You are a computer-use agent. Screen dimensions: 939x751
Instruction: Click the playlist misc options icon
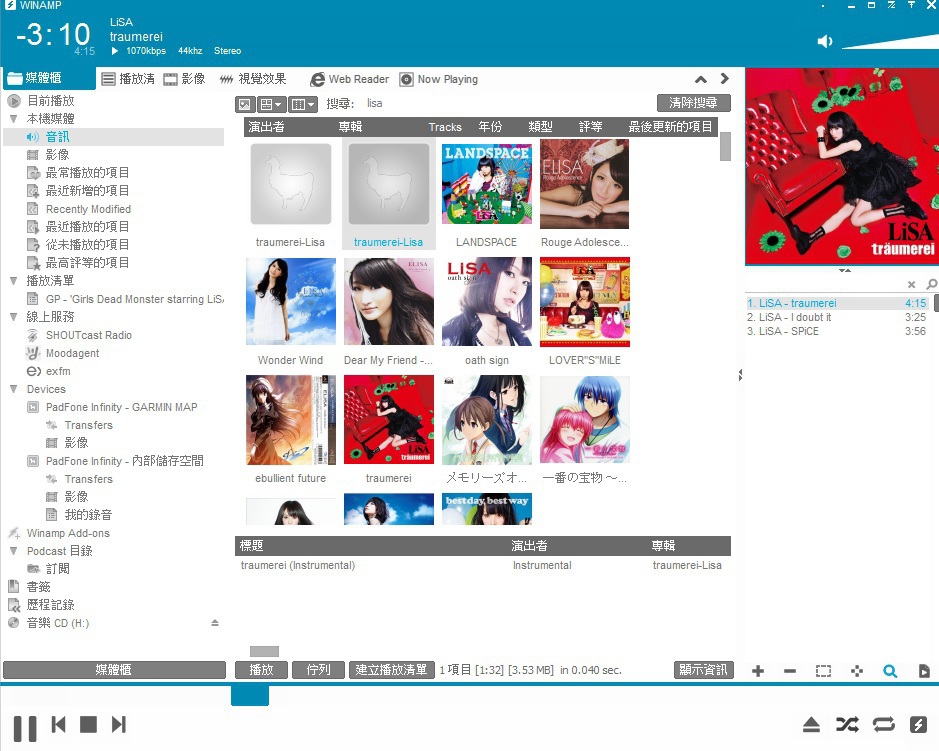[x=857, y=671]
